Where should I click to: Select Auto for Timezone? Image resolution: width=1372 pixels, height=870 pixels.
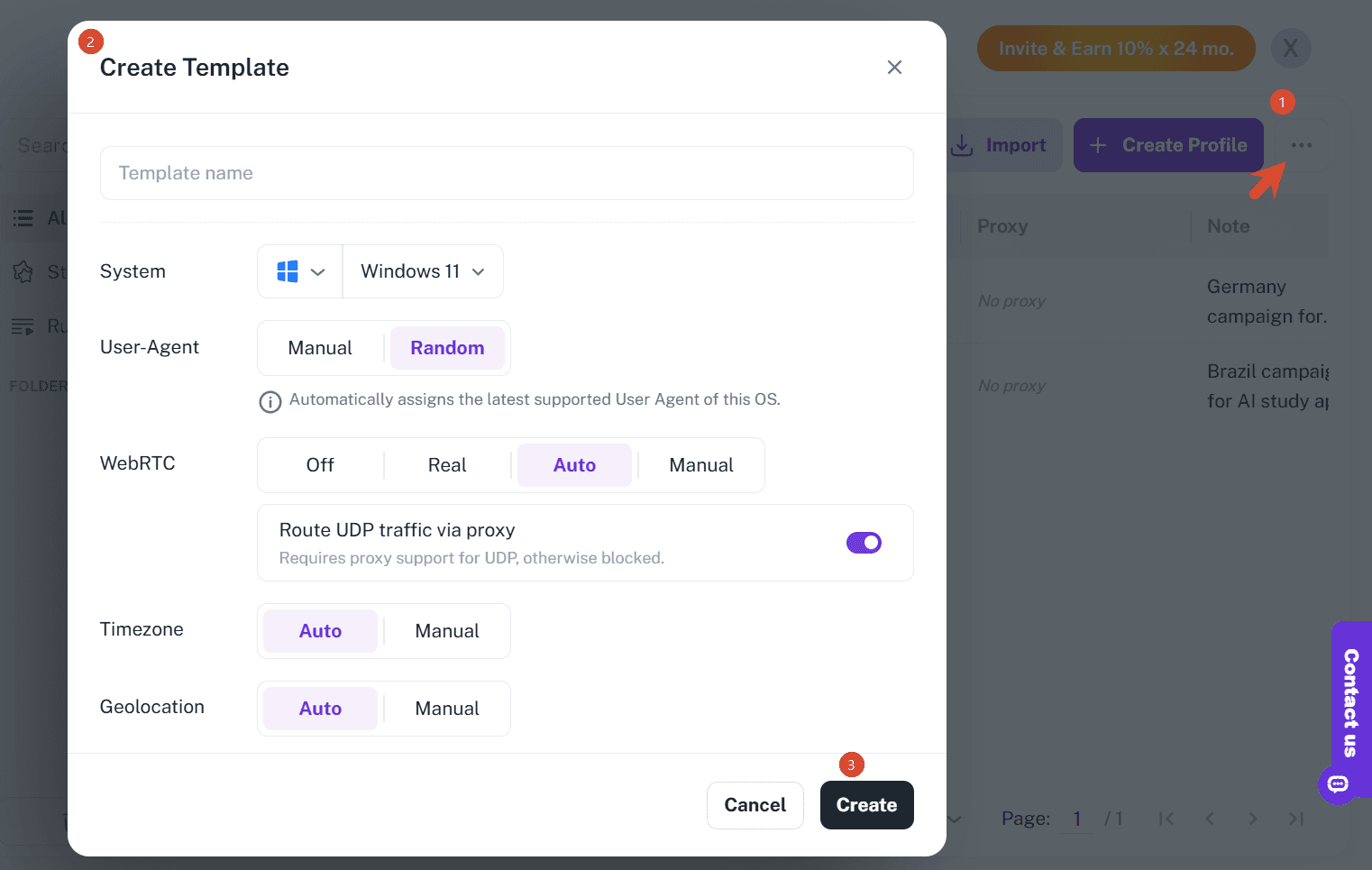320,631
